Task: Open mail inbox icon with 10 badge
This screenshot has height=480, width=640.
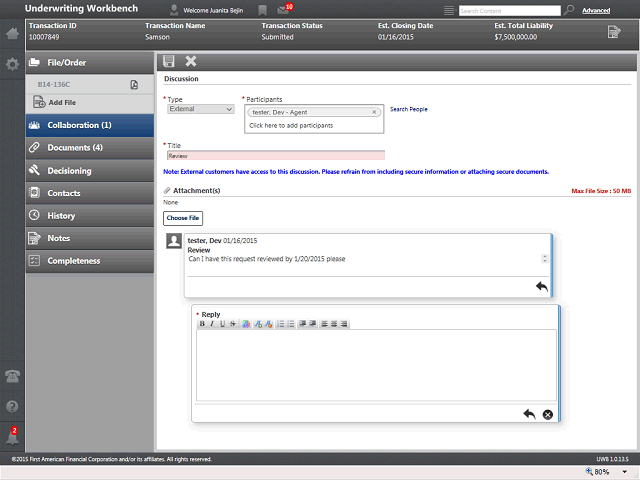Action: coord(283,10)
